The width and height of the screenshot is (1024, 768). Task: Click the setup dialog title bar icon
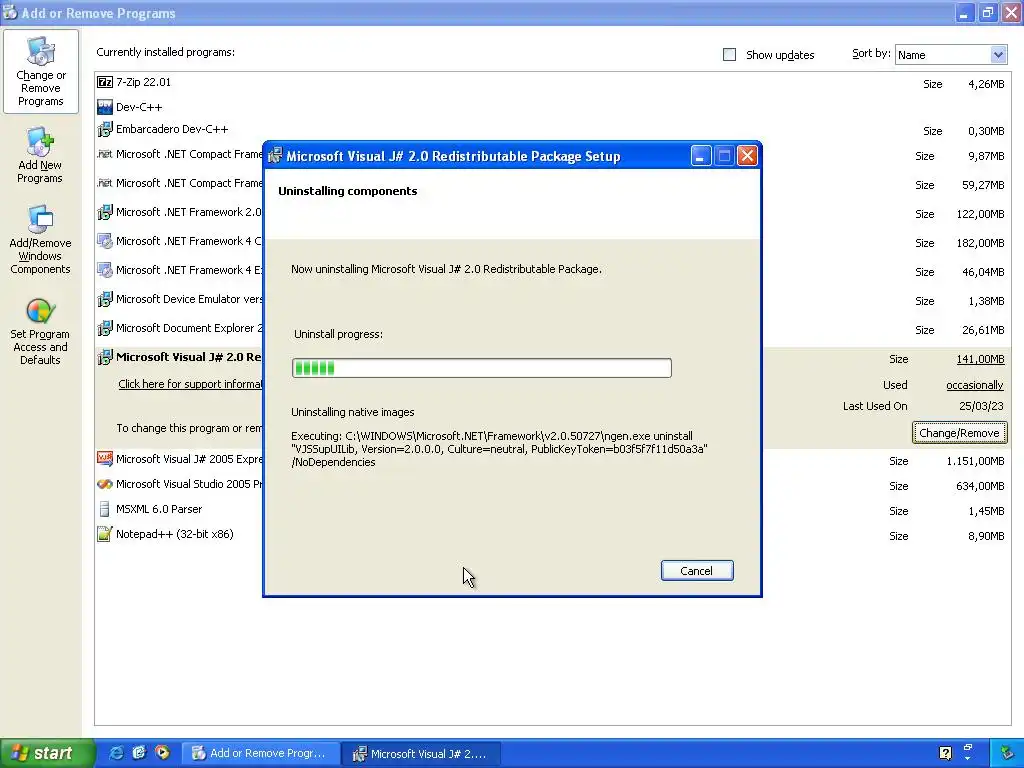tap(275, 155)
